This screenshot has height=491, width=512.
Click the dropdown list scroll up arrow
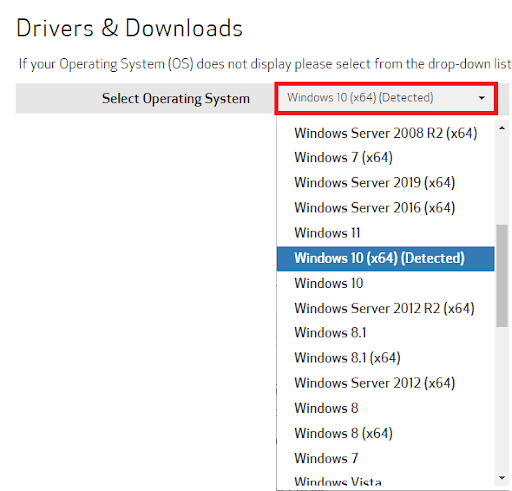point(502,128)
